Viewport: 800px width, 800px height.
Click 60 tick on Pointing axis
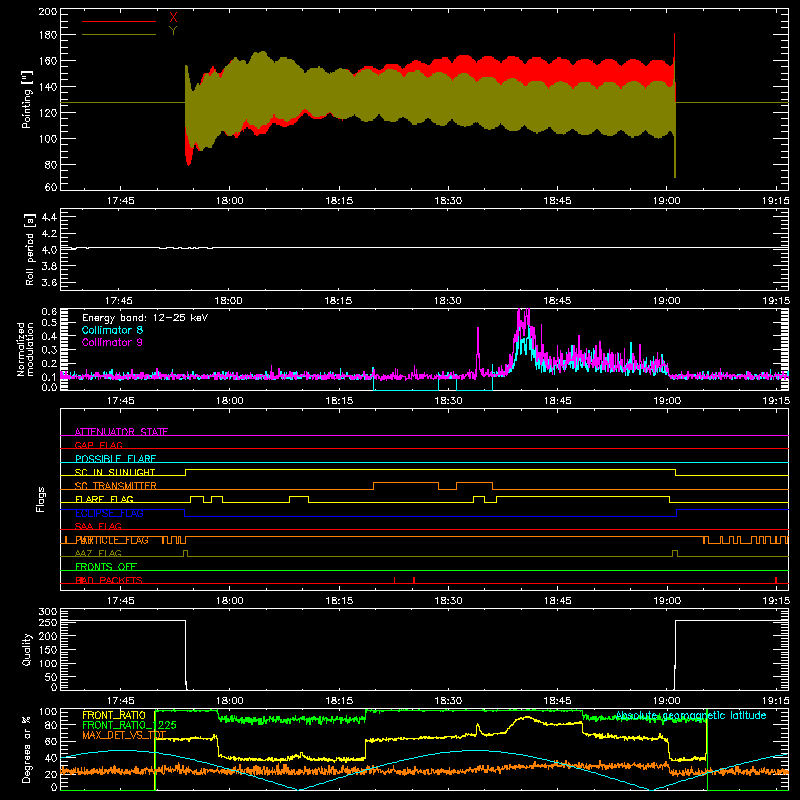click(x=51, y=187)
